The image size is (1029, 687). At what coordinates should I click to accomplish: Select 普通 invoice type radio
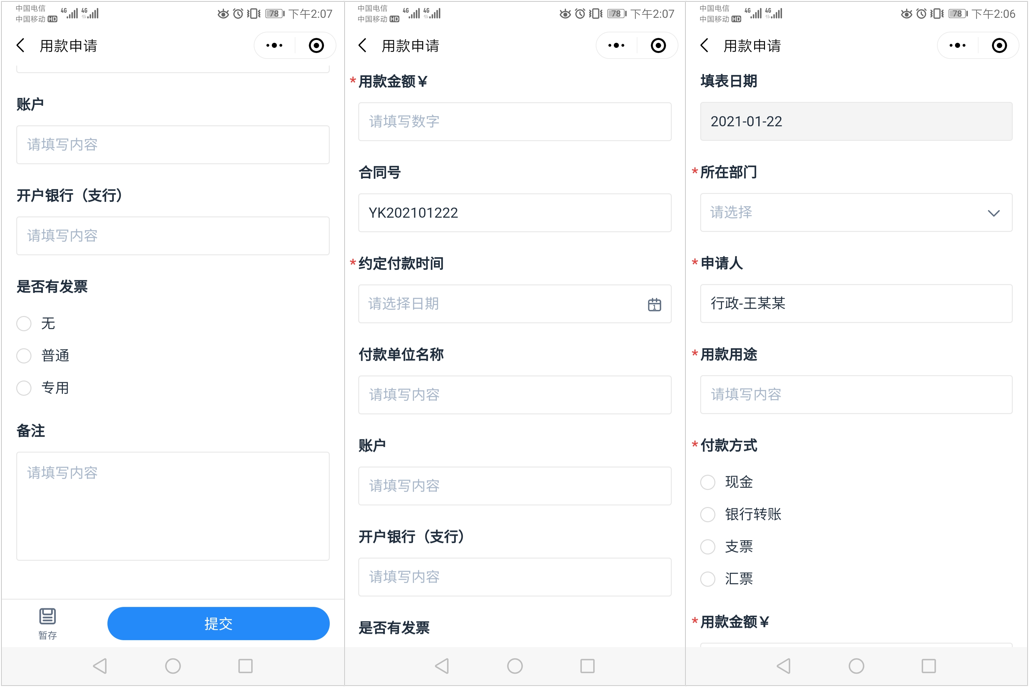pyautogui.click(x=24, y=356)
